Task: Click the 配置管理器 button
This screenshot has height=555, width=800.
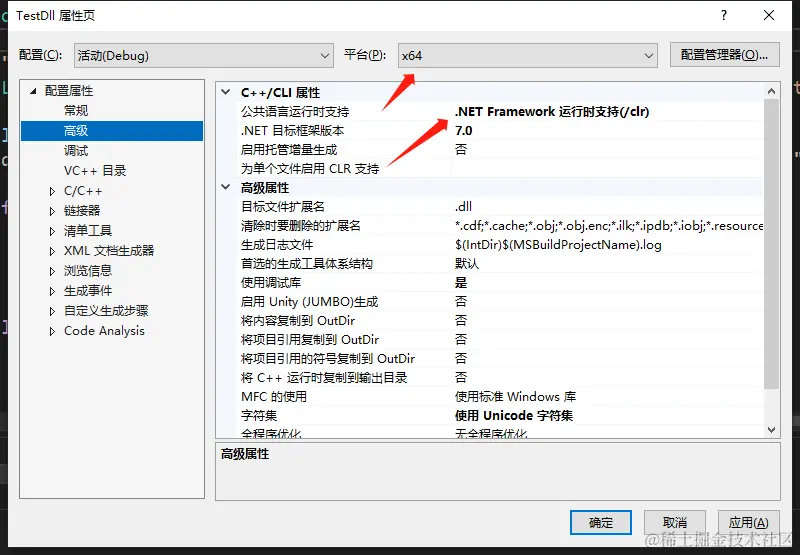Action: point(724,55)
